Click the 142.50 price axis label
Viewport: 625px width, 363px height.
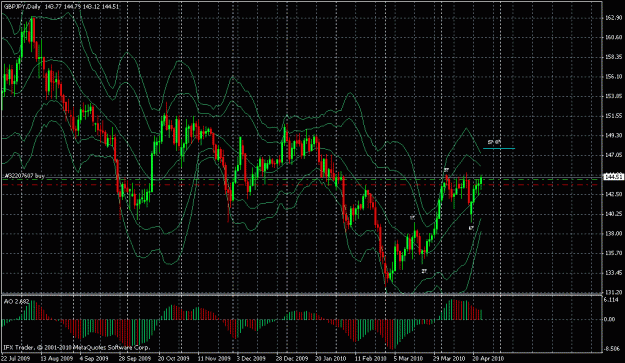point(613,194)
